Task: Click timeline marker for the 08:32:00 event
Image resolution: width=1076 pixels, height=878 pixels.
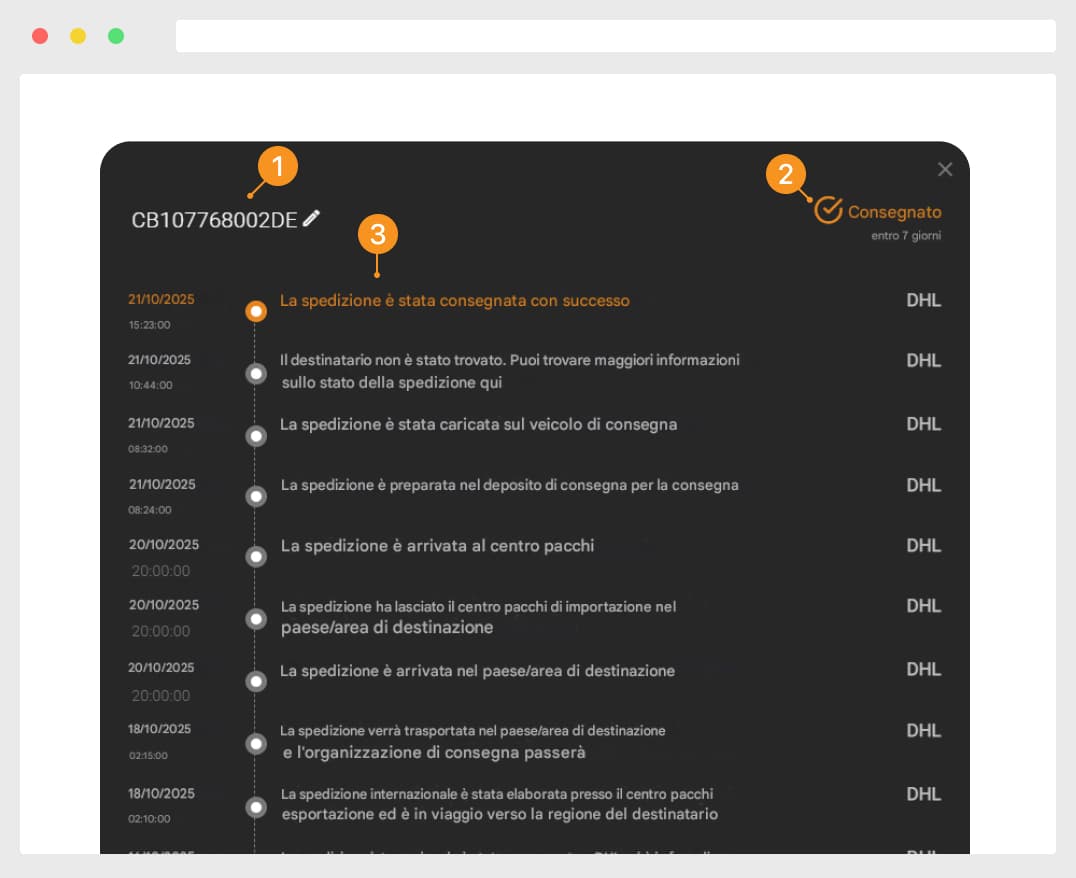Action: 256,436
